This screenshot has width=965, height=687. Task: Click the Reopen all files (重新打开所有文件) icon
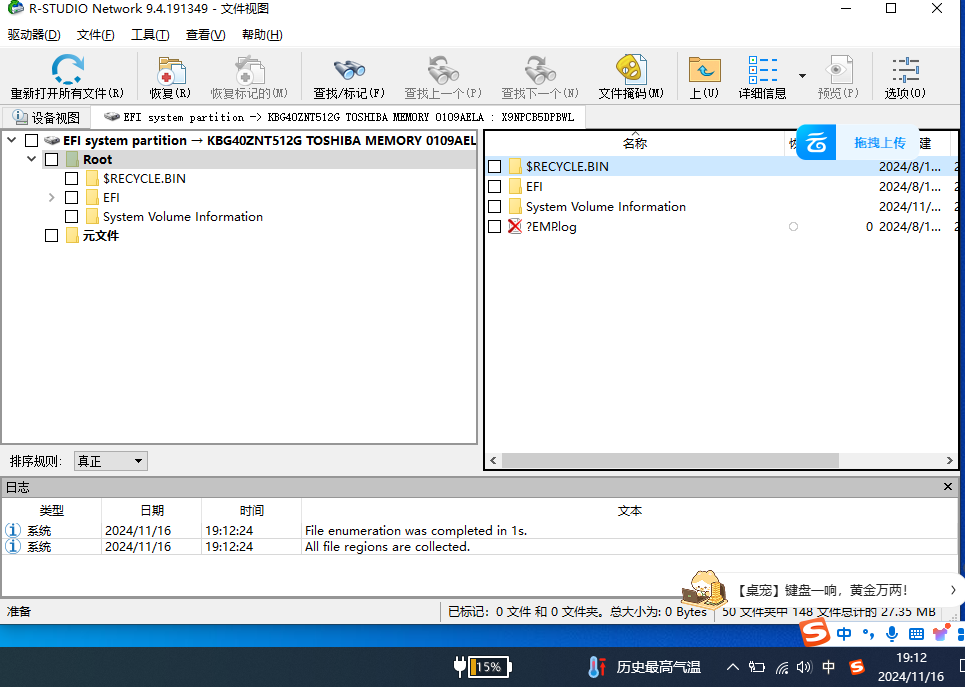[67, 70]
